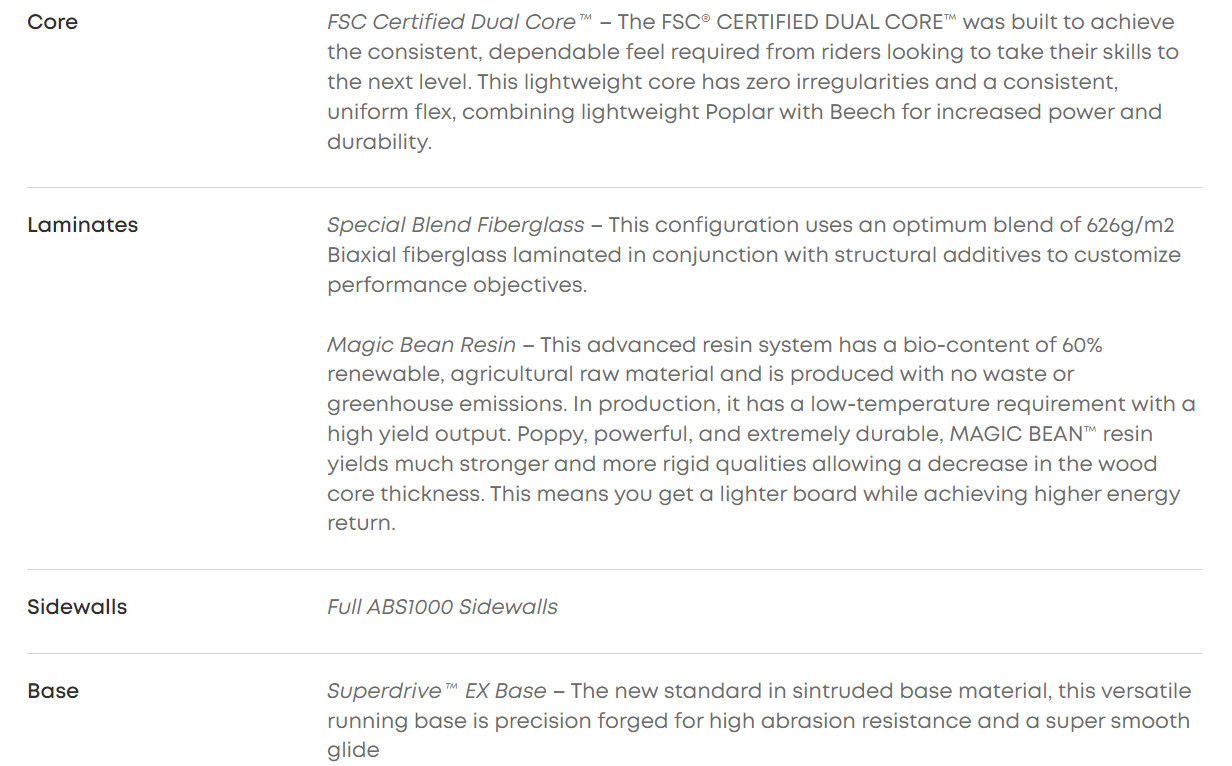Viewport: 1232px width, 766px height.
Task: Select the Special Blend Fiberglass italic heading
Action: (461, 225)
